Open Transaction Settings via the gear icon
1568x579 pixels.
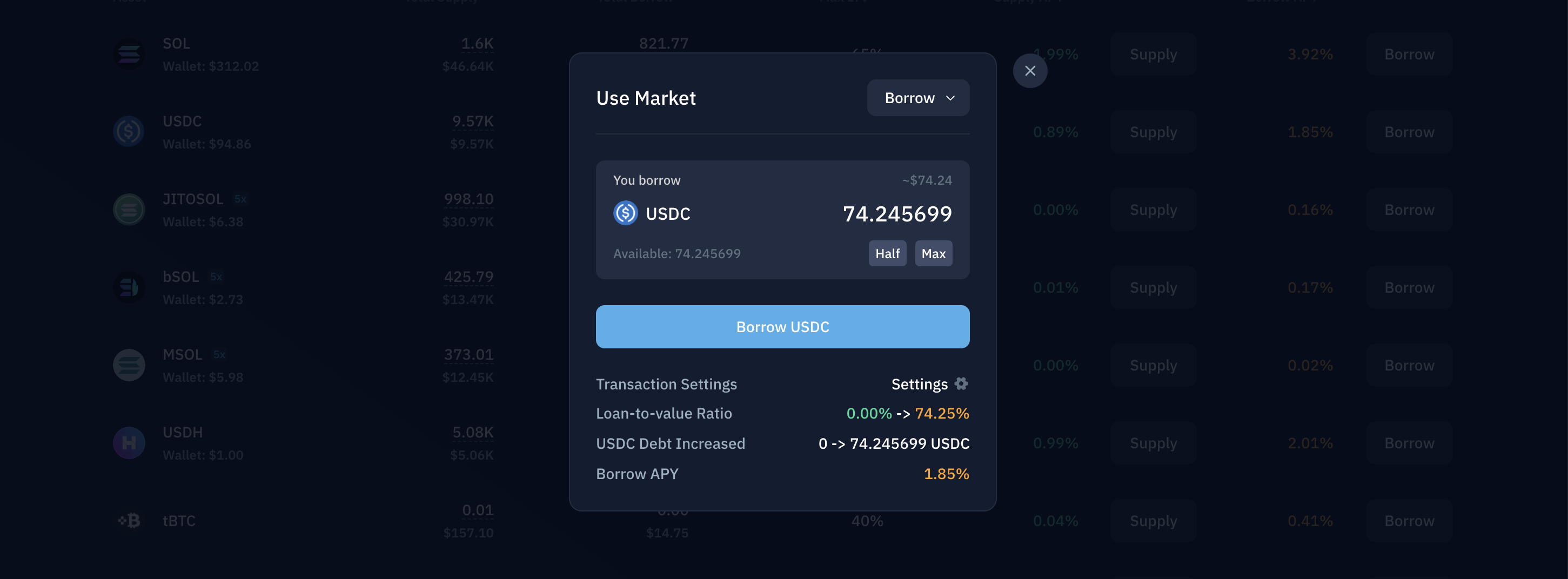pyautogui.click(x=961, y=384)
